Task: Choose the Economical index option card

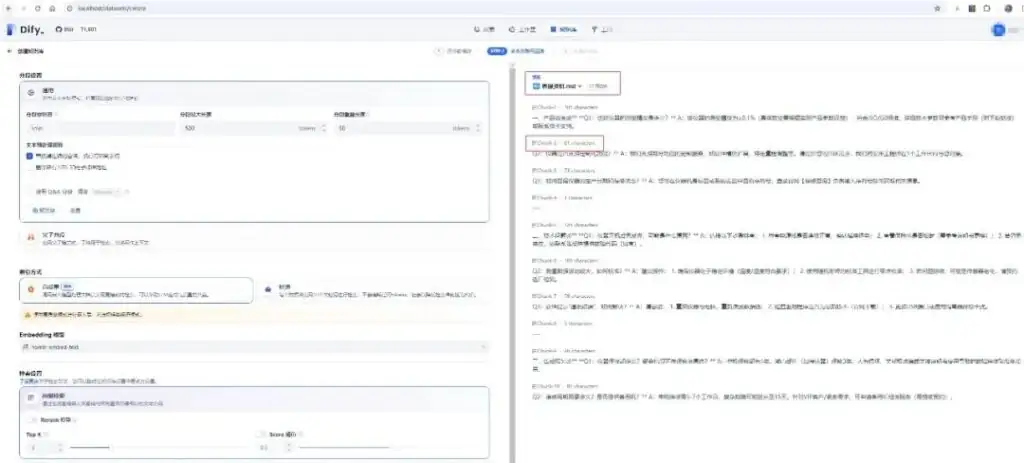Action: 373,290
